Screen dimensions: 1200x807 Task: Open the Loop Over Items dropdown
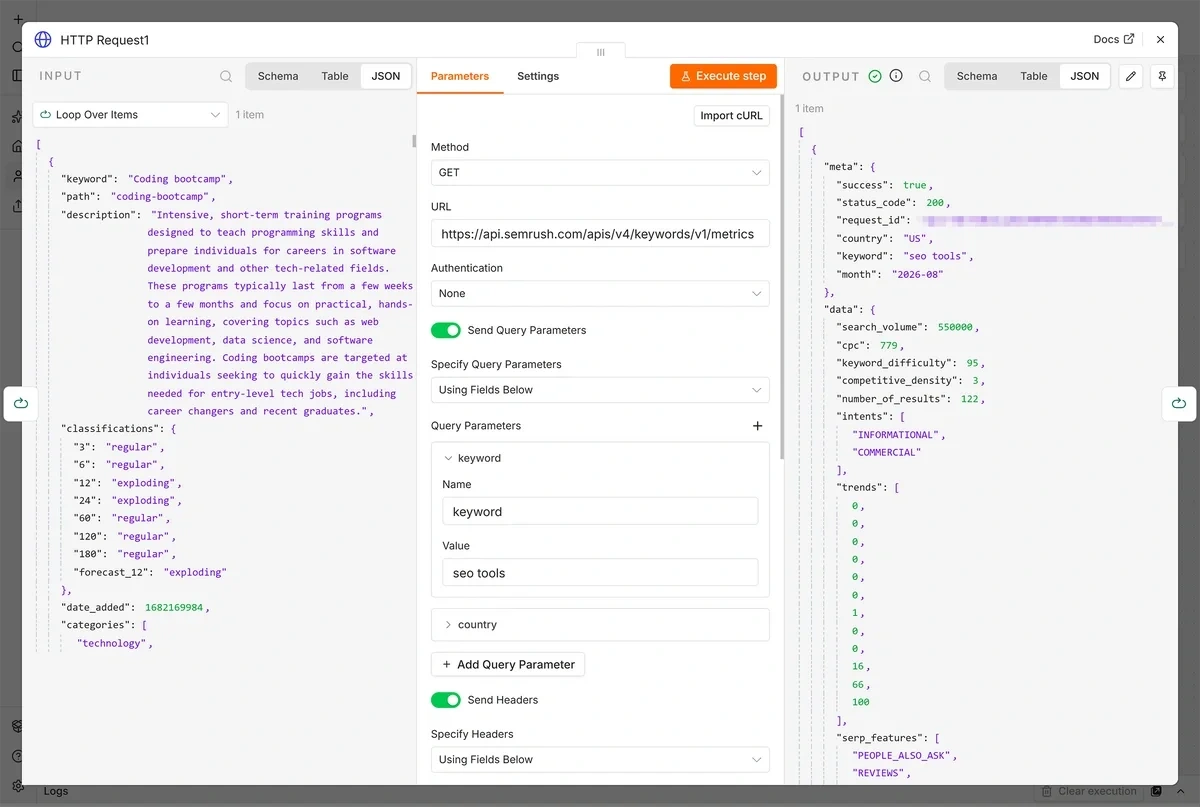tap(130, 115)
